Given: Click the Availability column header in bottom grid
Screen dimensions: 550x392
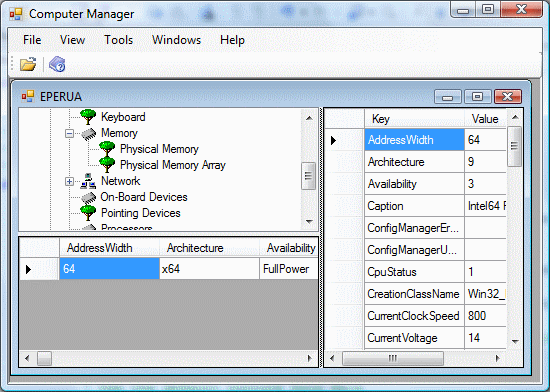Looking at the screenshot, I should [289, 248].
